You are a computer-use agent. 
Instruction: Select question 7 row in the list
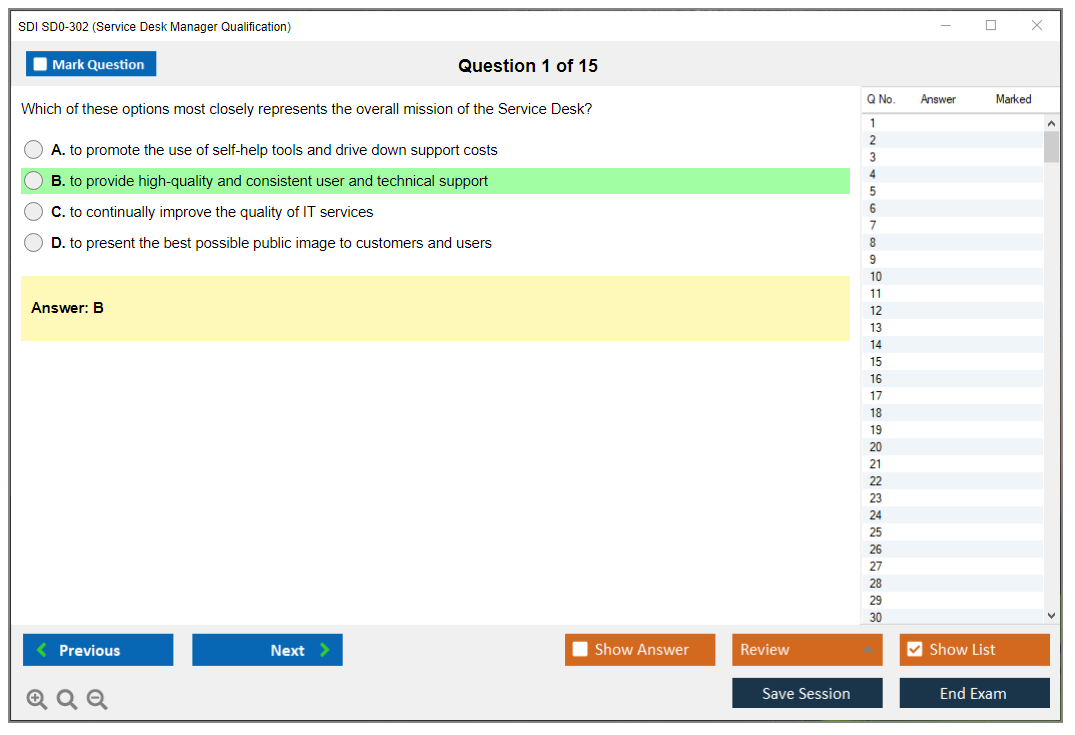pyautogui.click(x=874, y=226)
